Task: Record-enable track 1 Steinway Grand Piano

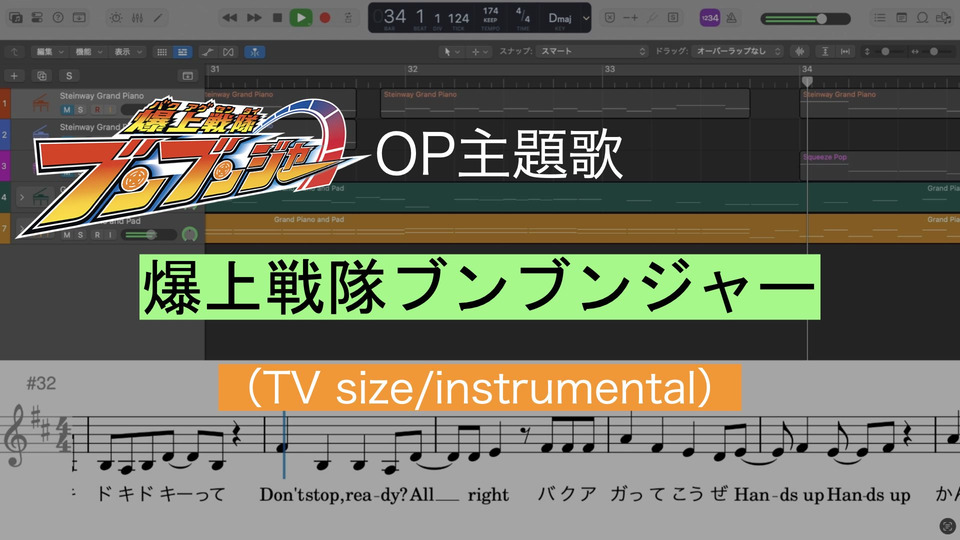Action: (97, 110)
